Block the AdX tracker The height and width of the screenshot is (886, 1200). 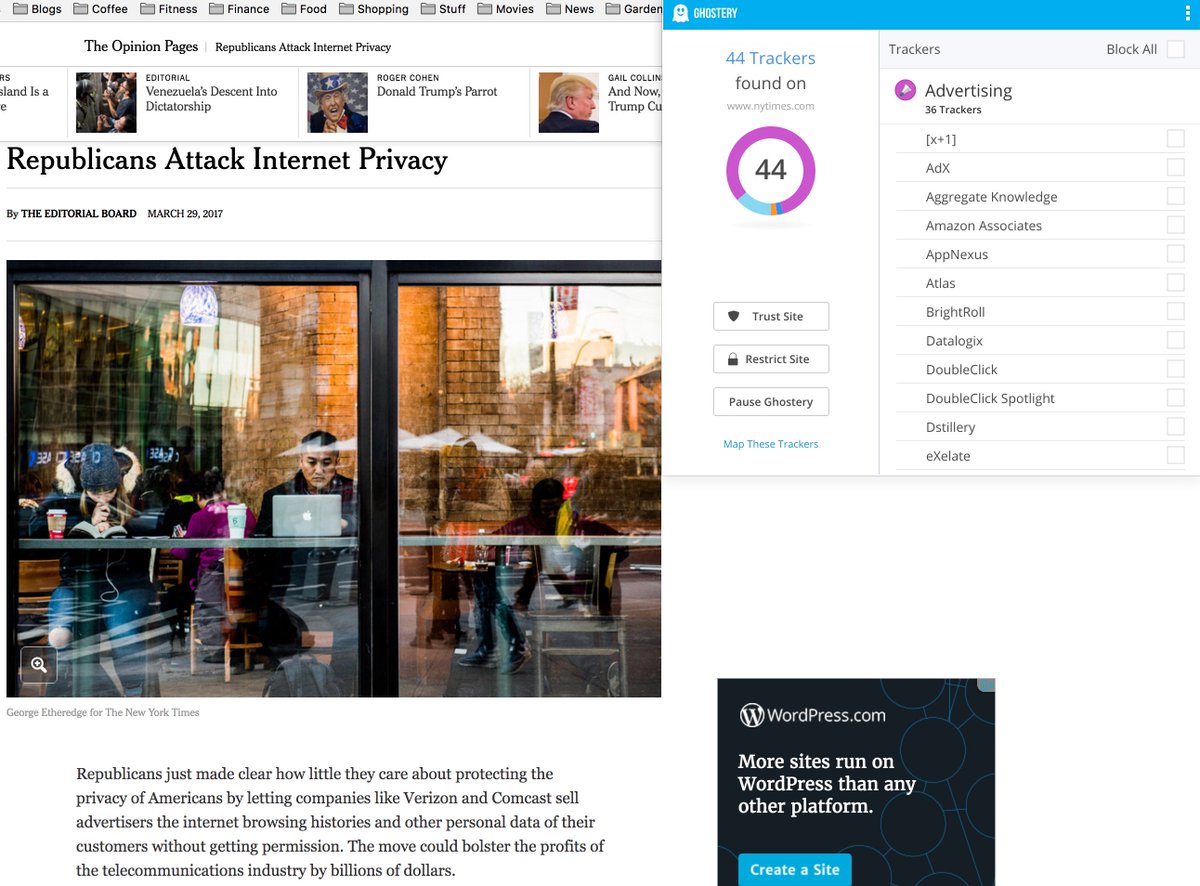[1176, 168]
